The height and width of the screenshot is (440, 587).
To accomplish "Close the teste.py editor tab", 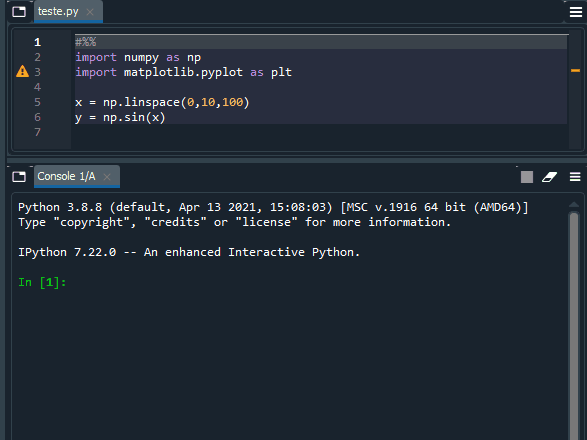I will point(90,12).
